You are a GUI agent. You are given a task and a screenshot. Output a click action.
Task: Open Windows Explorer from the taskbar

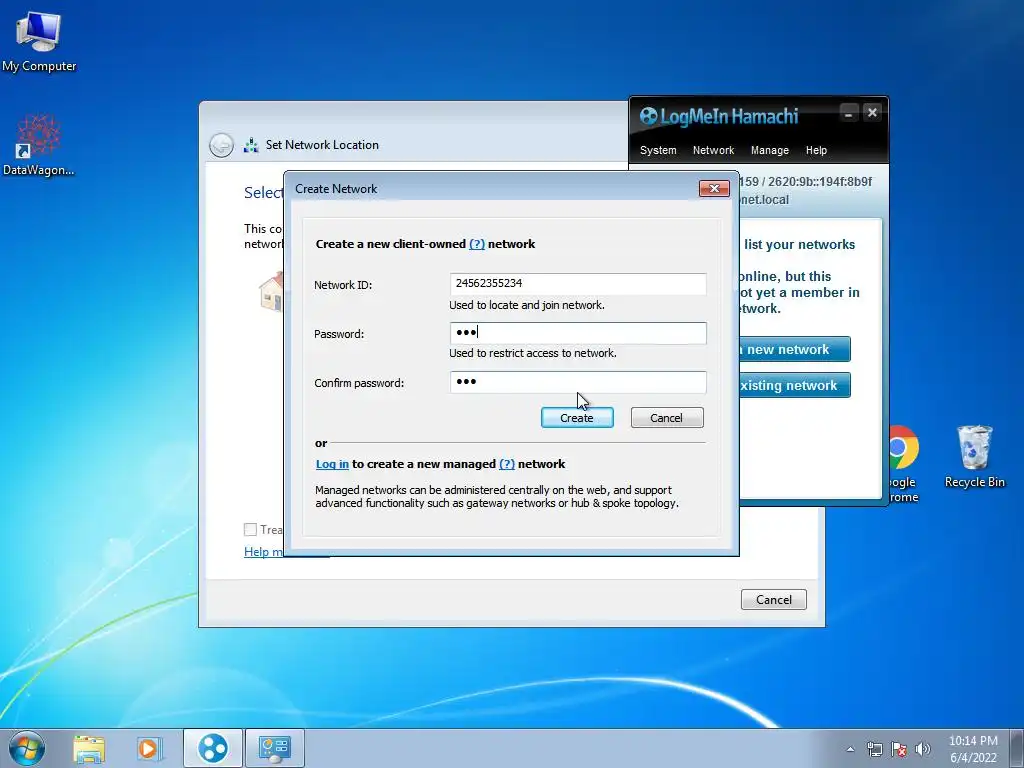[x=89, y=748]
